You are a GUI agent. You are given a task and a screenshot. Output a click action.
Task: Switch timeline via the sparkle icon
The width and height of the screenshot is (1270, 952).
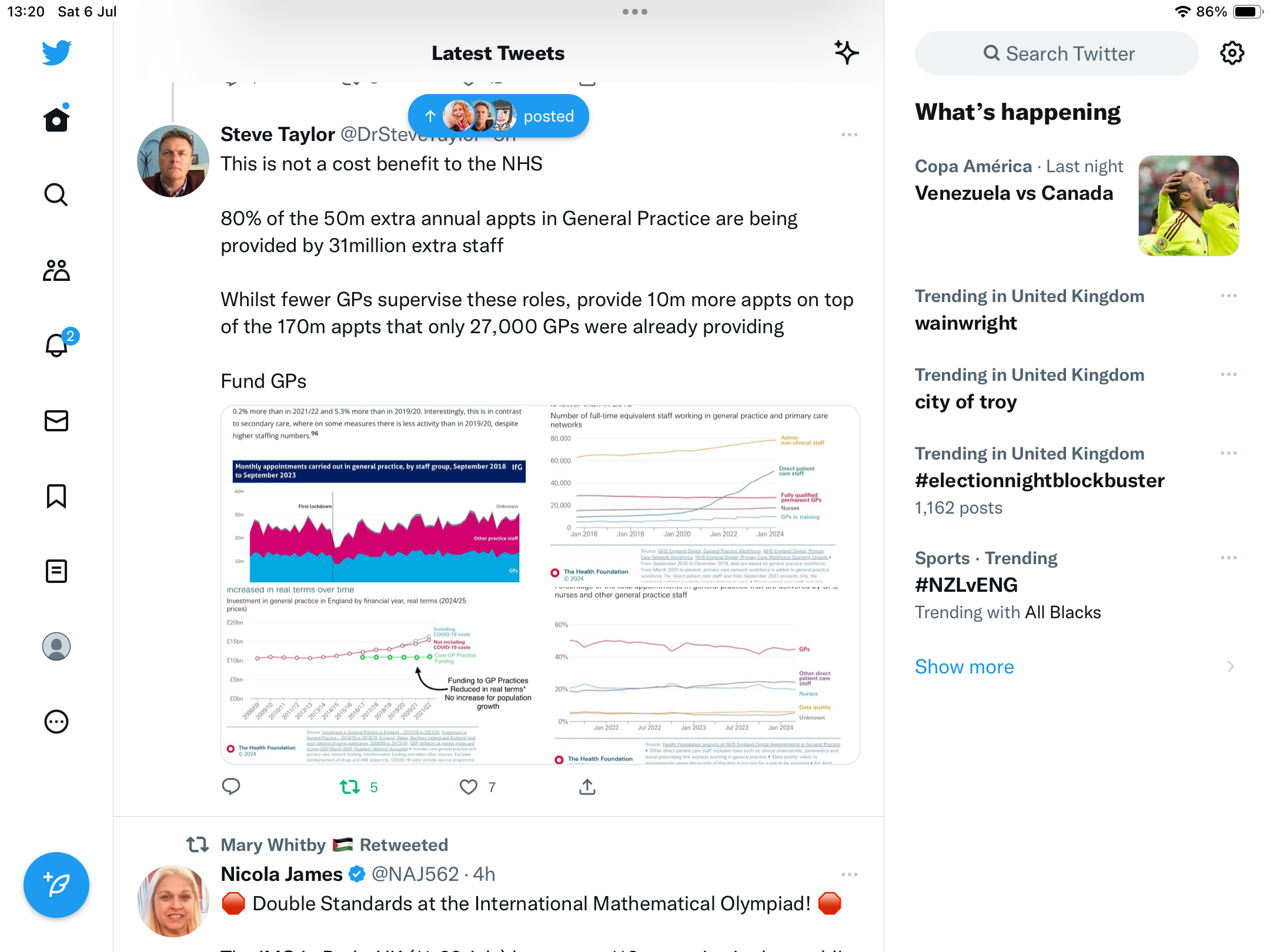[x=846, y=53]
